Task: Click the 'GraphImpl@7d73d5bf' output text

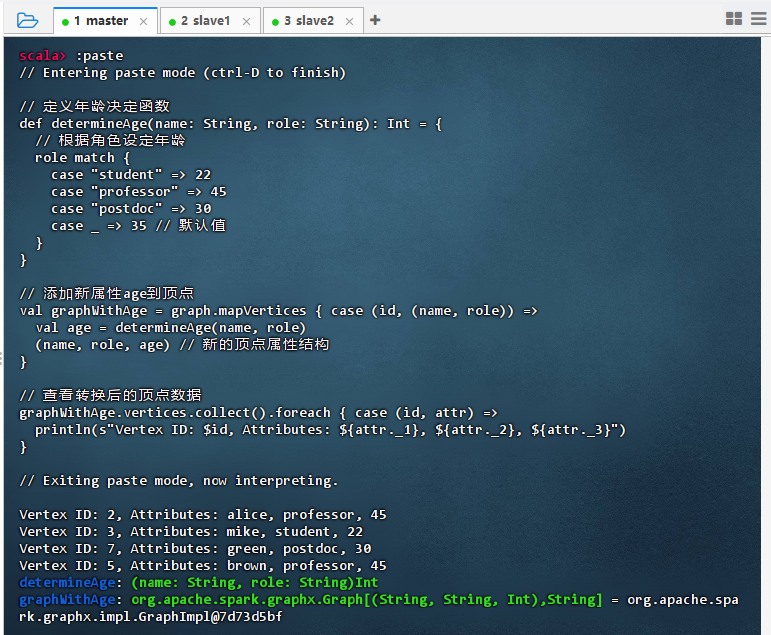Action: (x=210, y=617)
